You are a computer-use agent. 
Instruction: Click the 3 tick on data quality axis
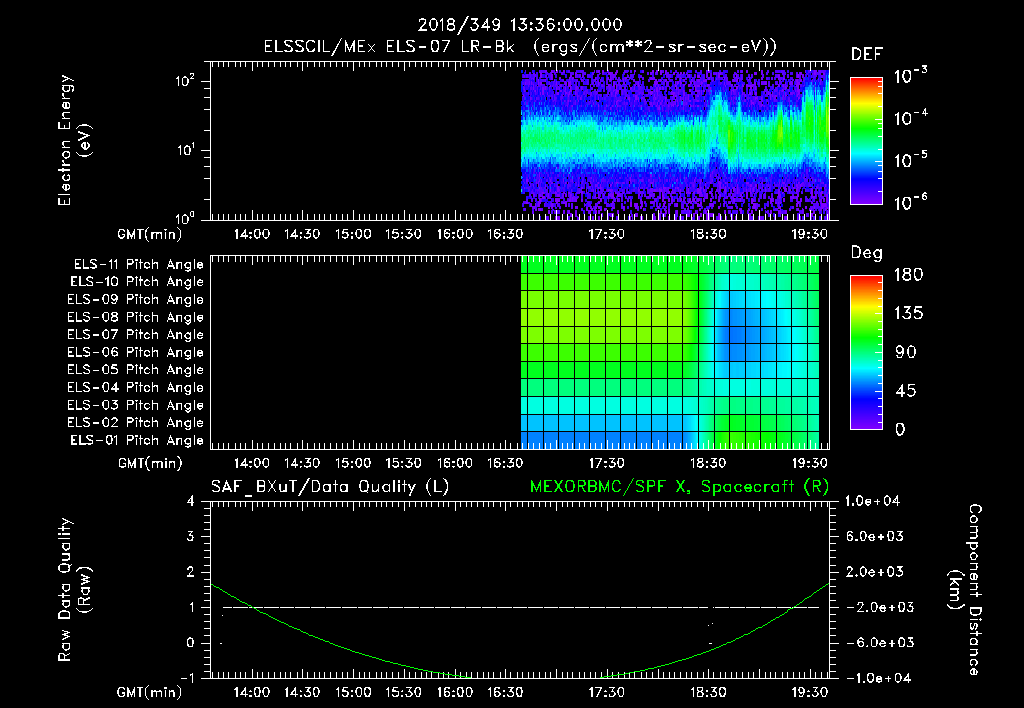point(191,536)
